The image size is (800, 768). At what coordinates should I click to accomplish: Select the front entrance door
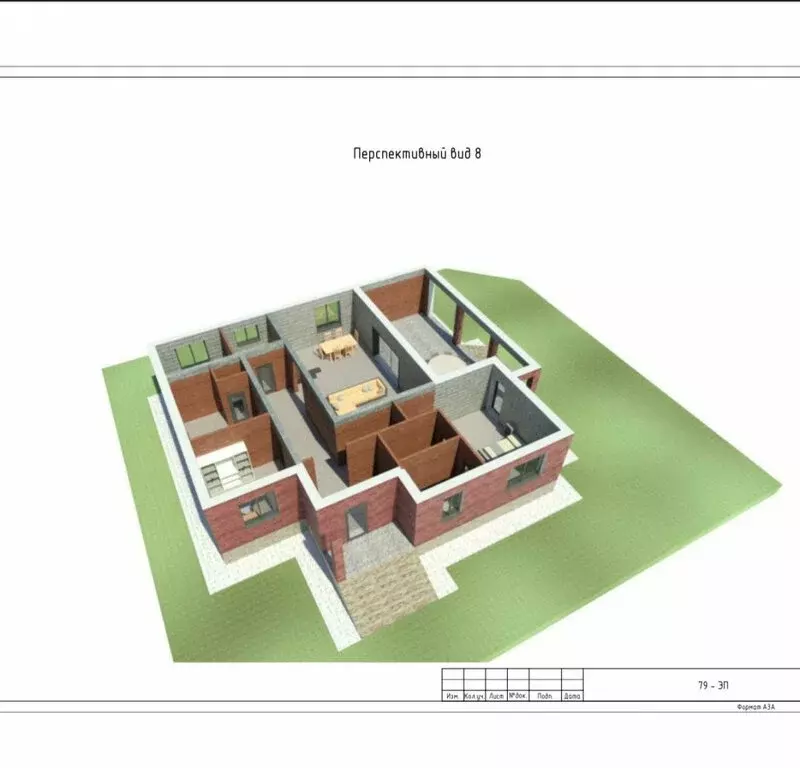tap(355, 523)
